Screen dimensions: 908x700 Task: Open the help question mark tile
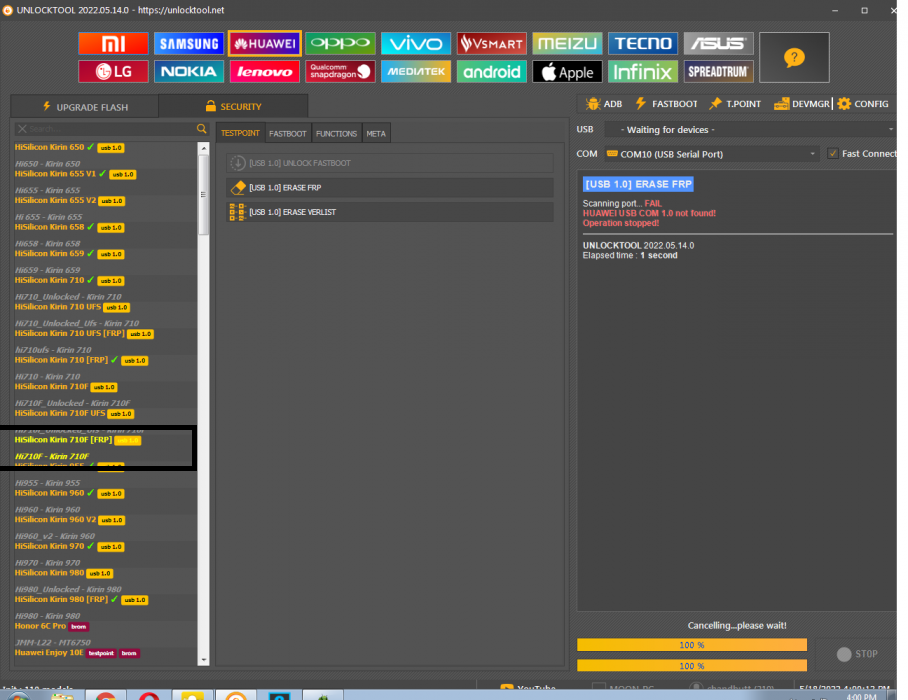(x=794, y=57)
